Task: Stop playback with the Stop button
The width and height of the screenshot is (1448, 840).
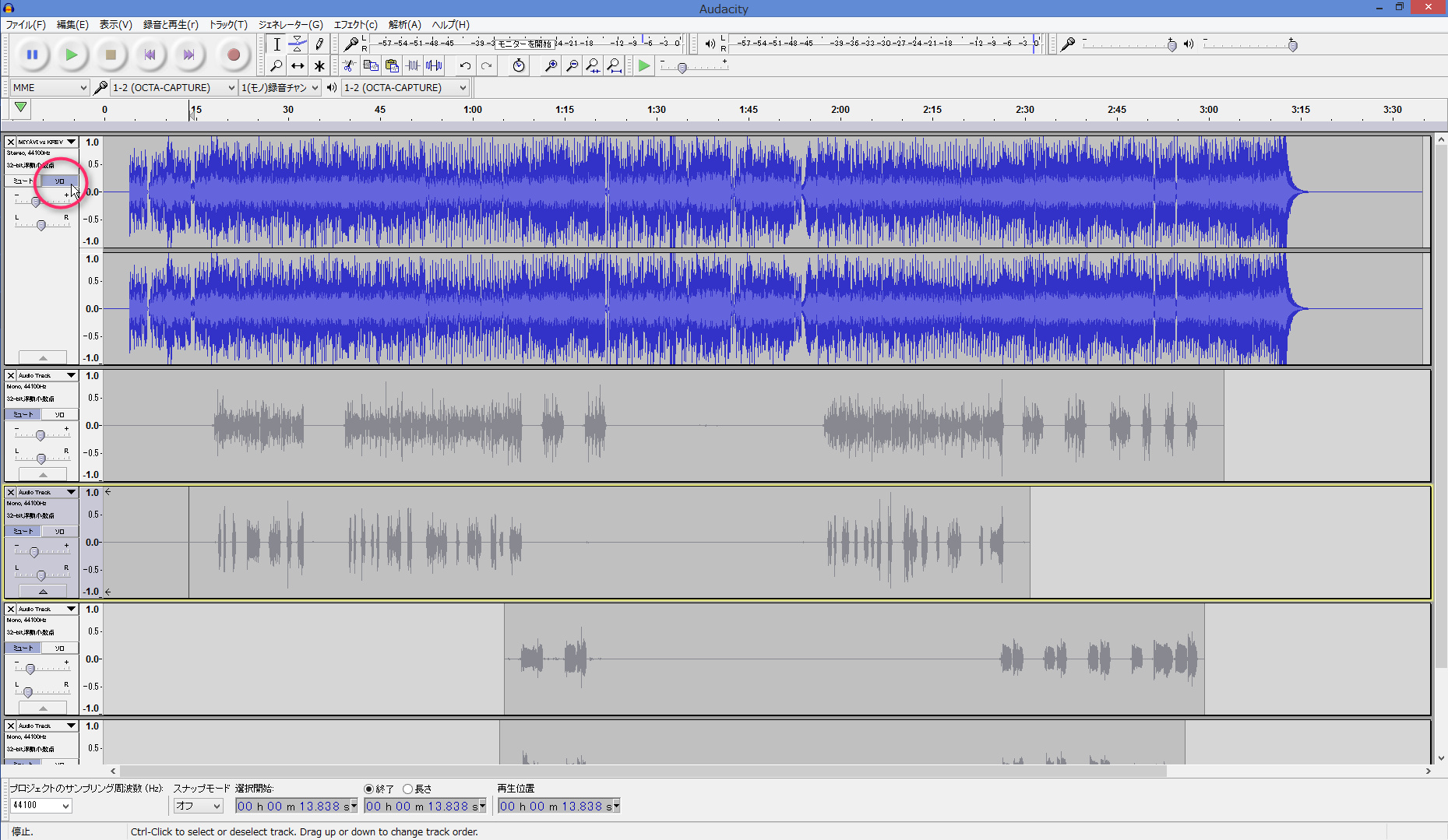Action: tap(111, 54)
